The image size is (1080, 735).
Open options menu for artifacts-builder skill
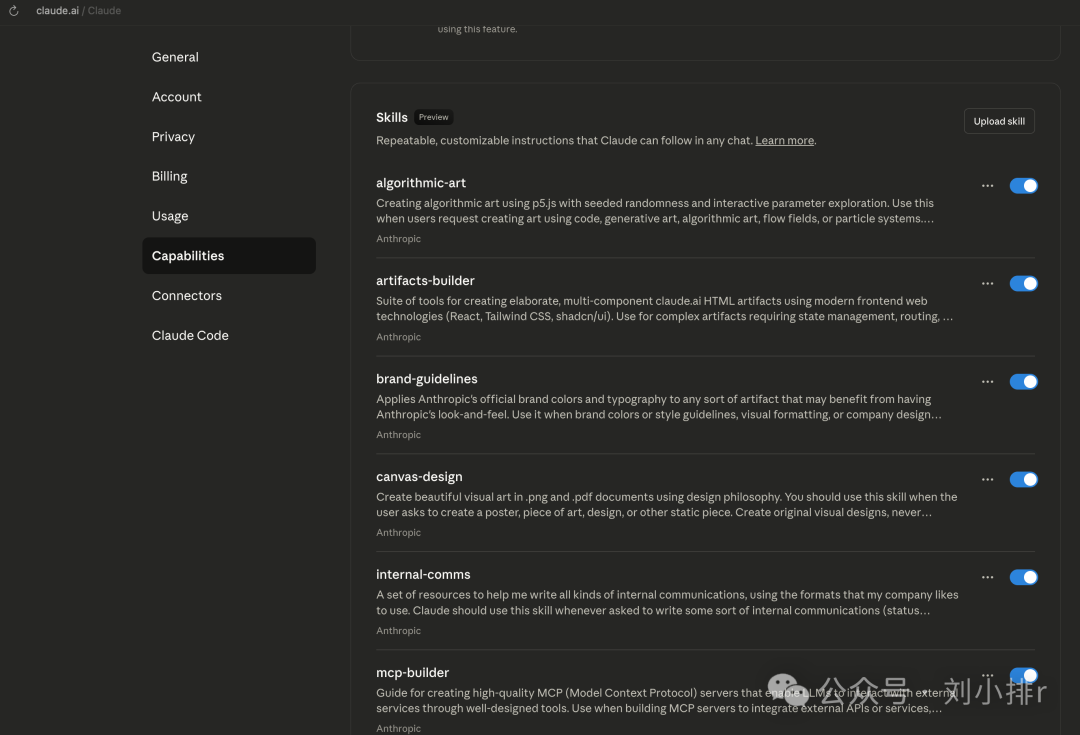pos(987,284)
